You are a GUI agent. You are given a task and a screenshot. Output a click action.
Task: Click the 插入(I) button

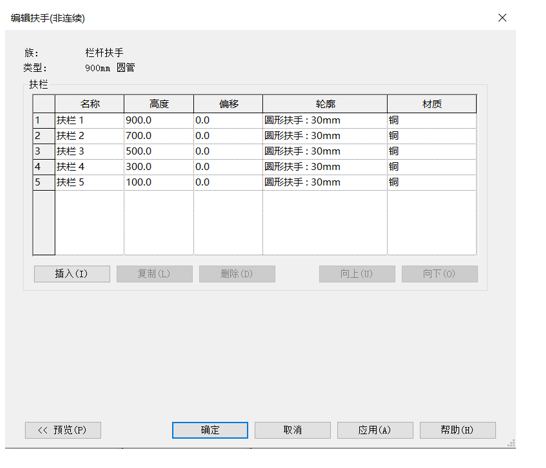click(x=72, y=274)
